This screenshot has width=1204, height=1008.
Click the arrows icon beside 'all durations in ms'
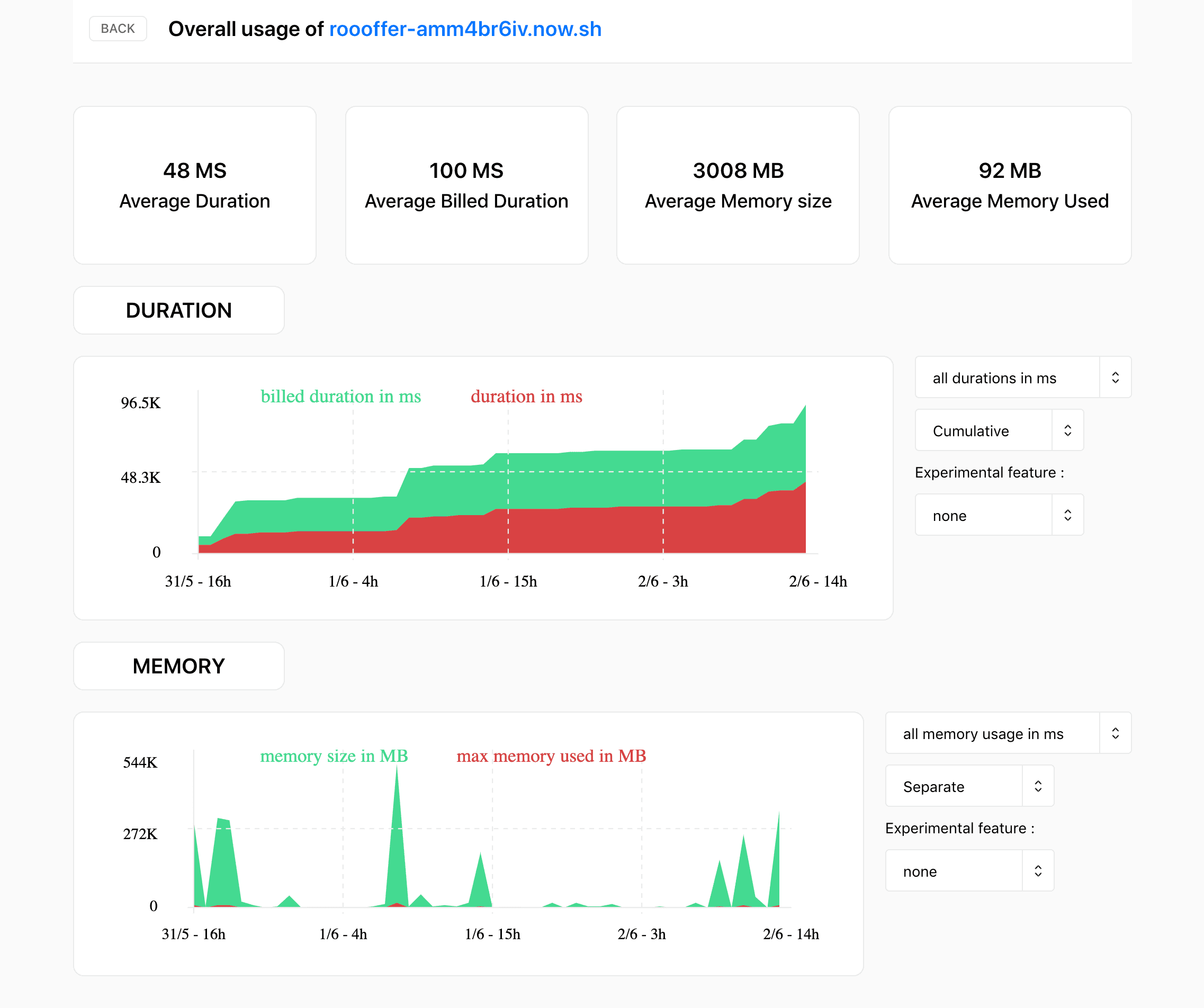pos(1115,377)
